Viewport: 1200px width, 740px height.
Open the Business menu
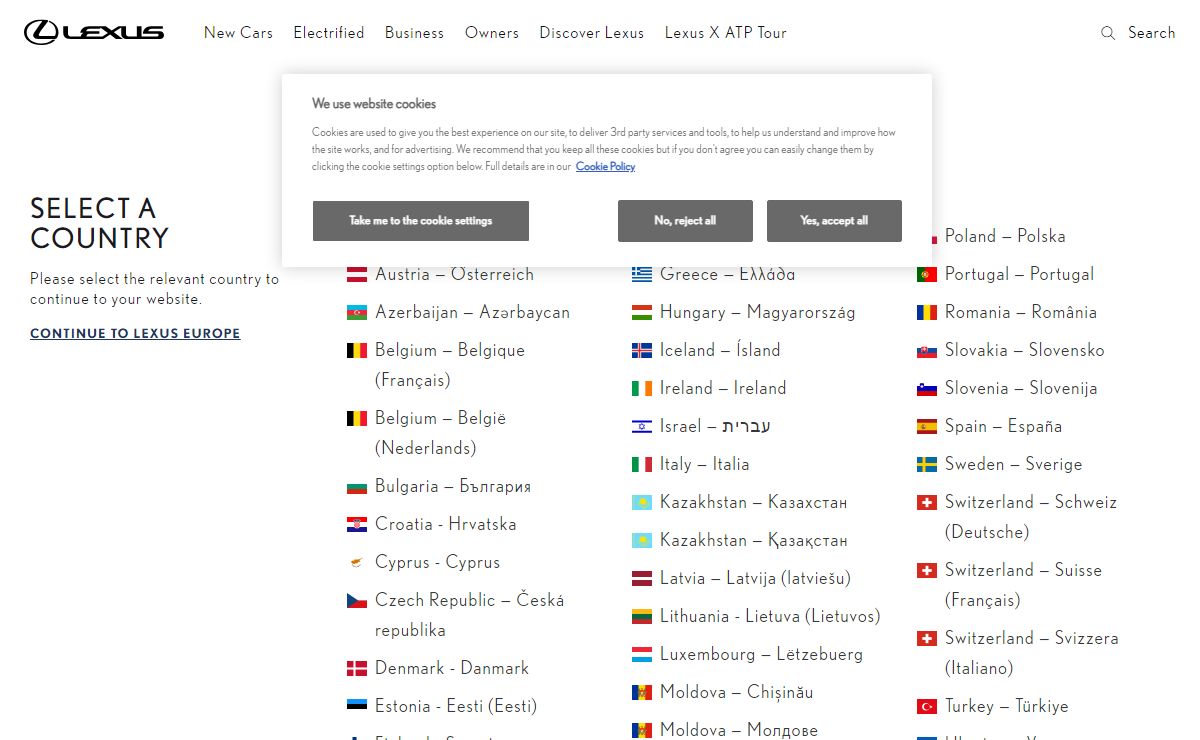point(414,33)
